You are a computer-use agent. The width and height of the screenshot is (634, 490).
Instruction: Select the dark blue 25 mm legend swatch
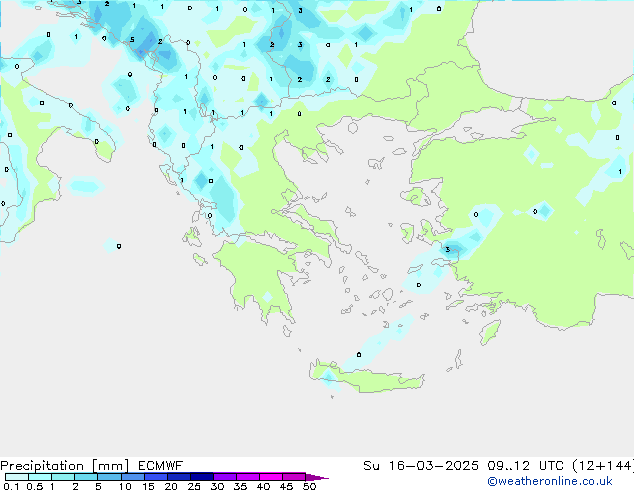(201, 477)
